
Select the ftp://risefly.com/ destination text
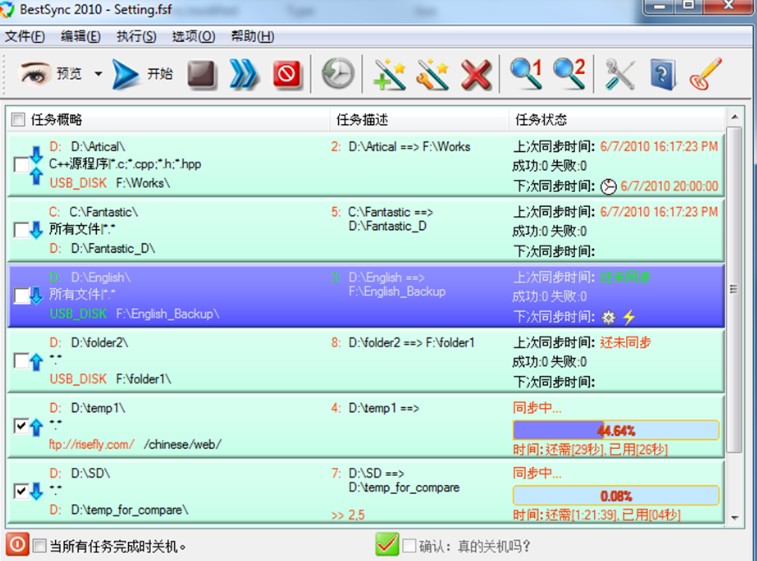point(92,444)
